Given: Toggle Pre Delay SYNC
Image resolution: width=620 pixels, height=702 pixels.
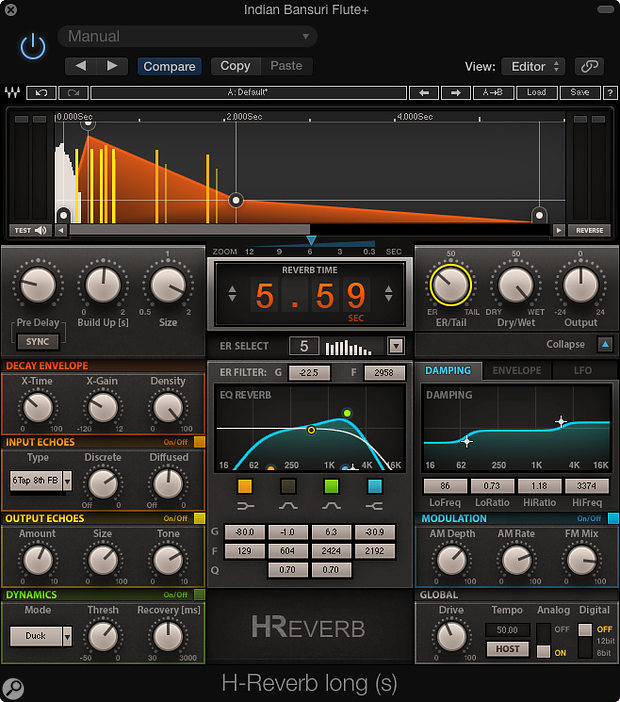Looking at the screenshot, I should pyautogui.click(x=38, y=342).
